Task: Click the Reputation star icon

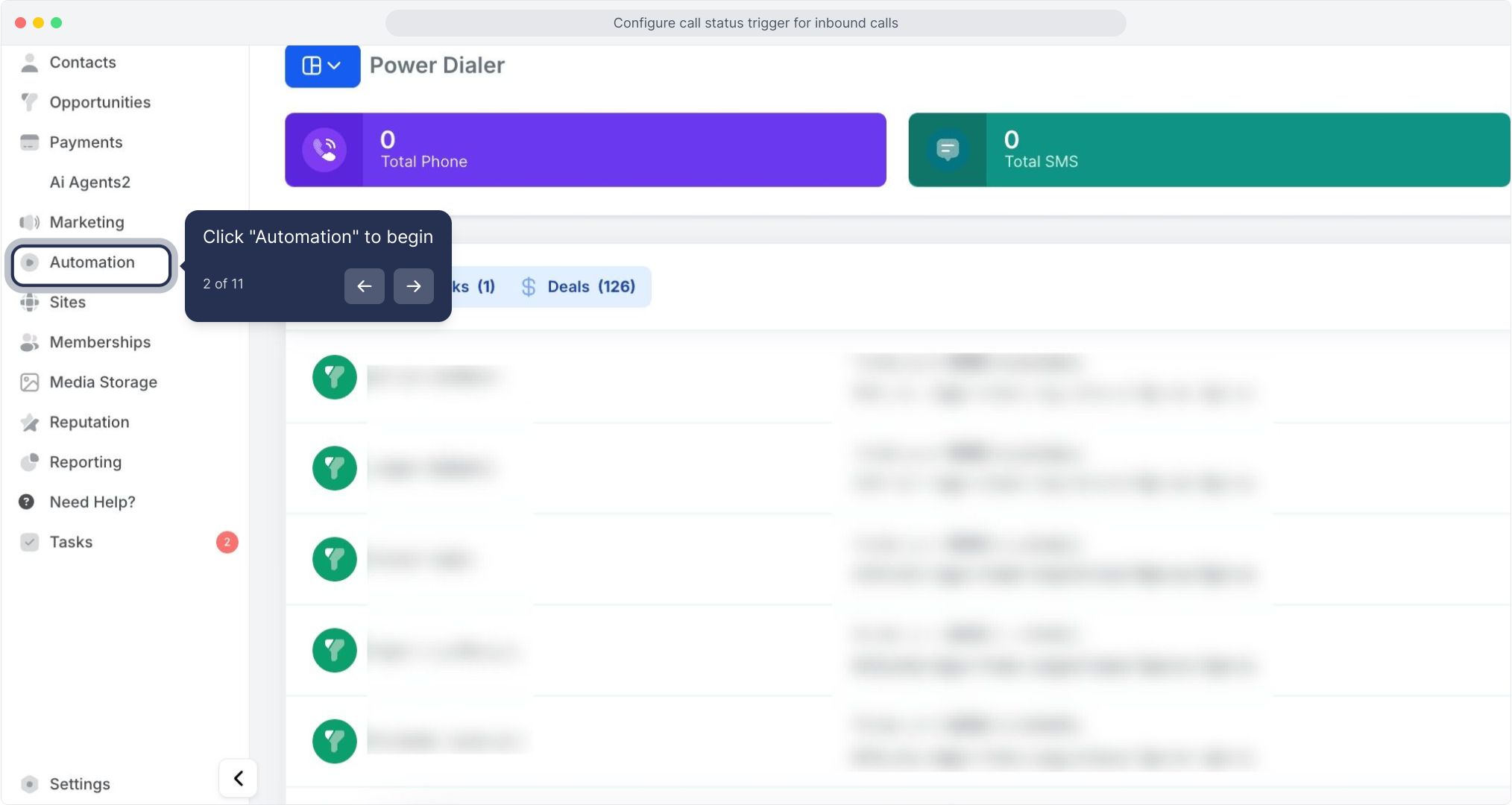Action: 29,423
